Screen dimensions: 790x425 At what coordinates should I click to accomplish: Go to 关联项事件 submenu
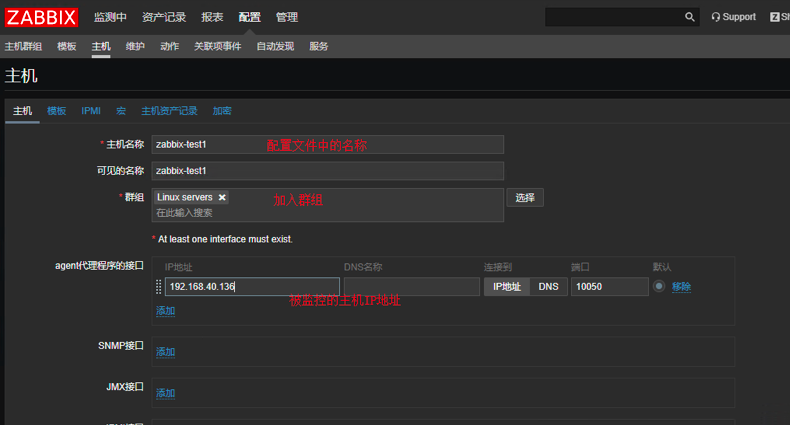point(218,46)
